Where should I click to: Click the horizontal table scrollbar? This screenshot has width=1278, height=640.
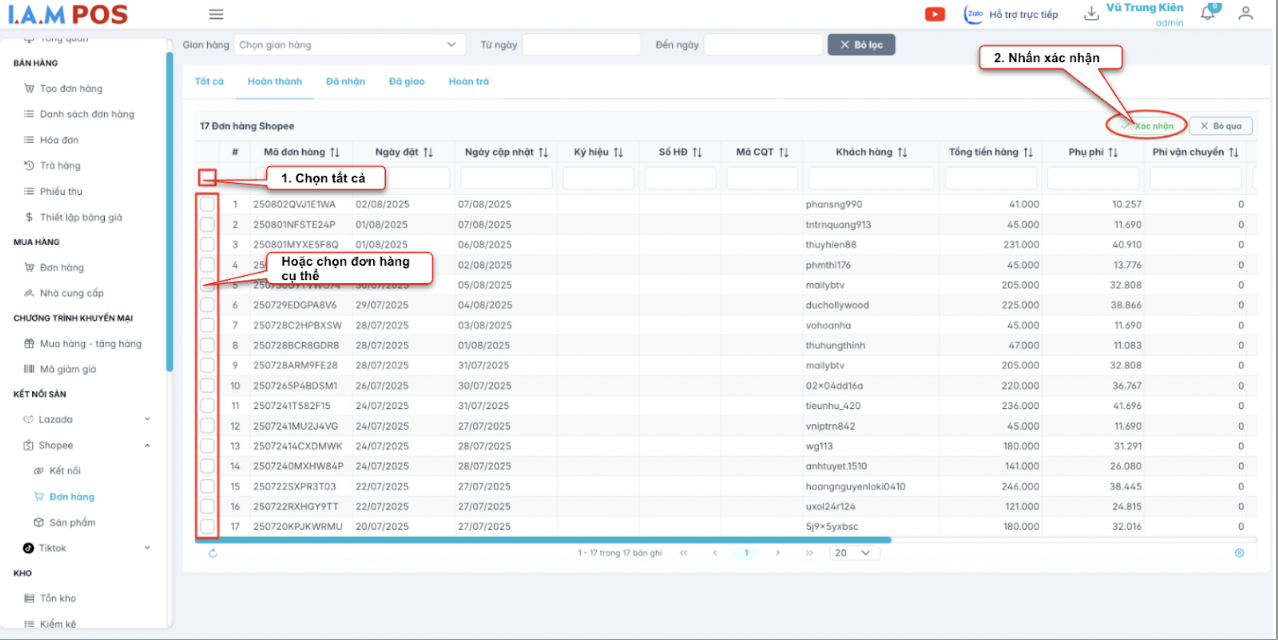coord(540,540)
